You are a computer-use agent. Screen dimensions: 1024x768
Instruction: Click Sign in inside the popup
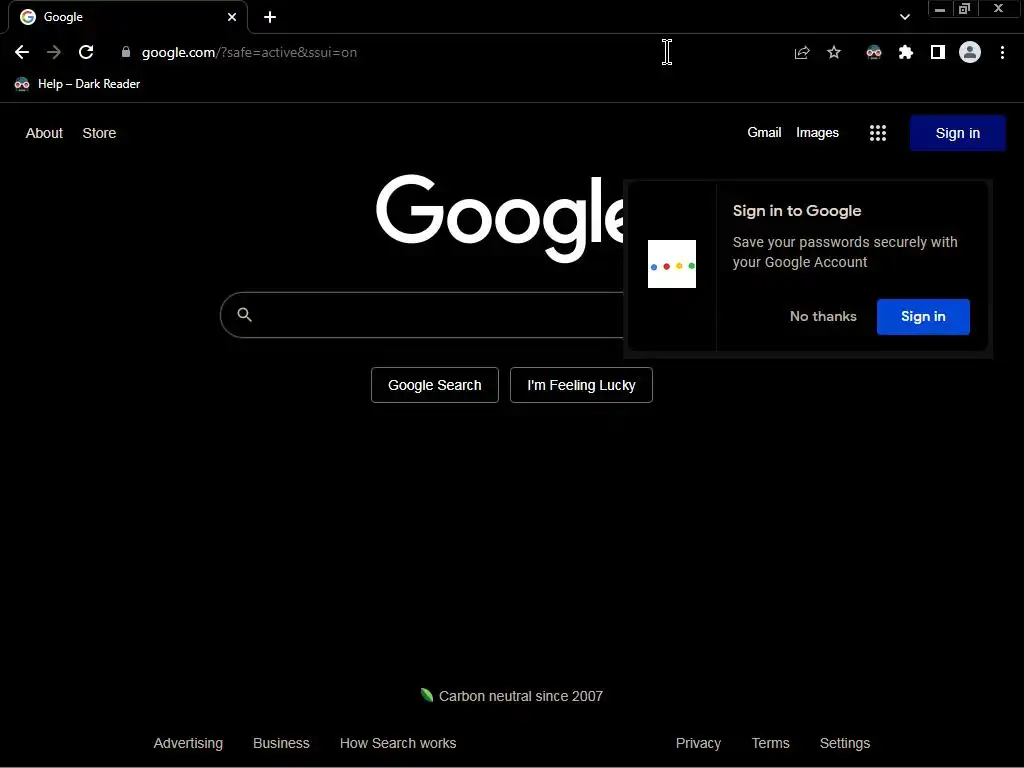pos(923,317)
